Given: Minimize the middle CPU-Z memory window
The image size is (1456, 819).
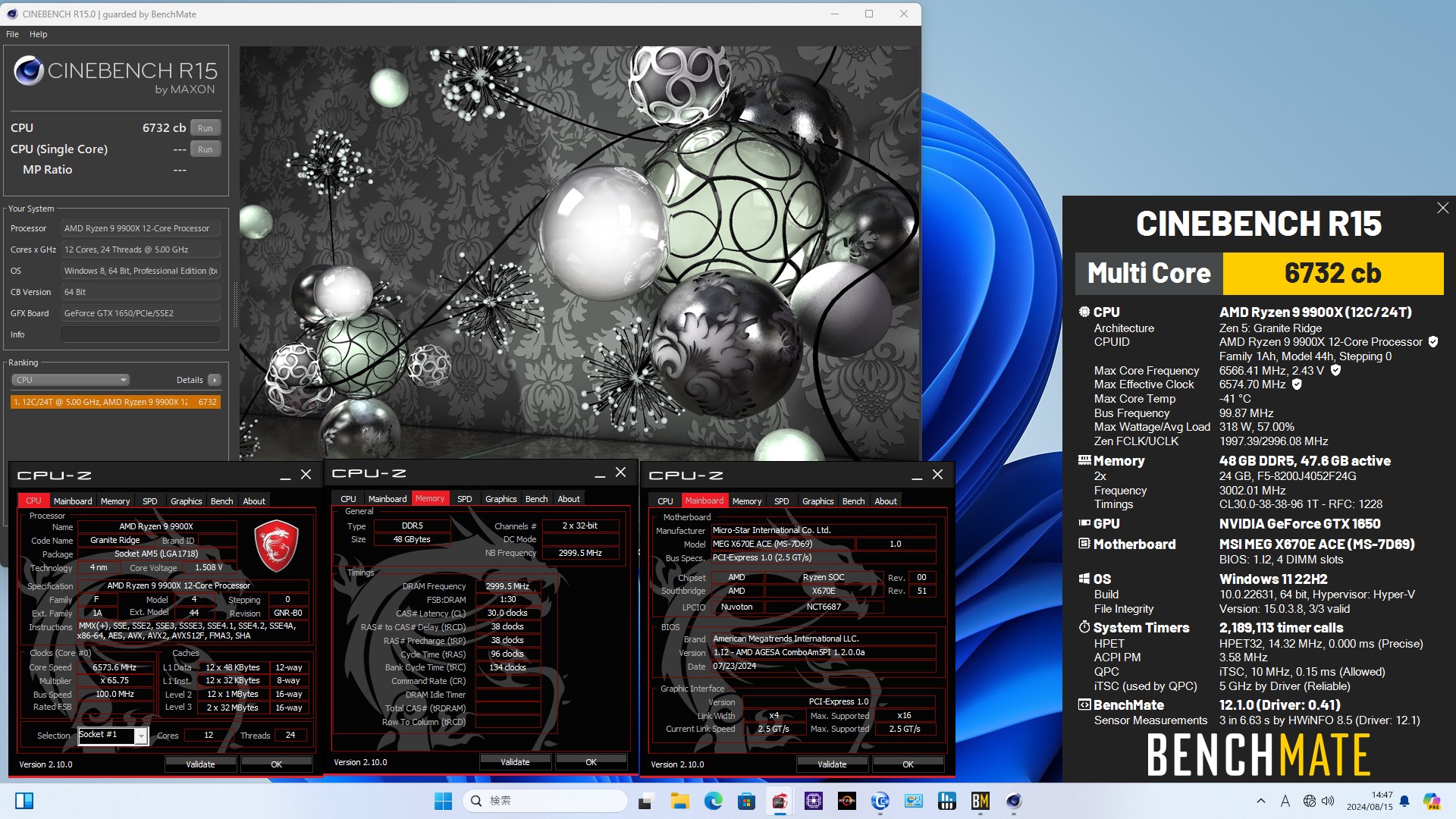Looking at the screenshot, I should pyautogui.click(x=600, y=473).
